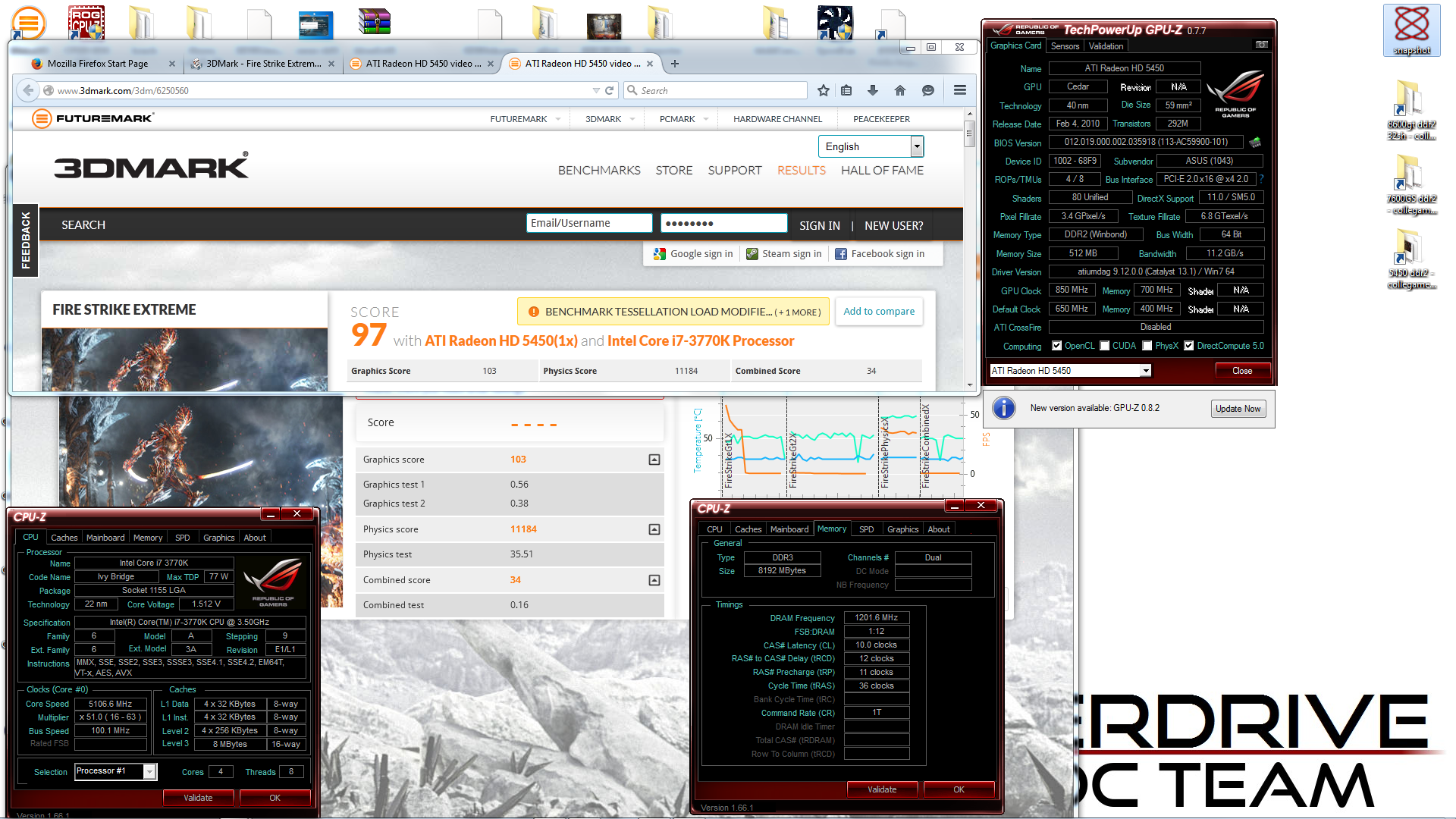The image size is (1456, 819).
Task: Bookmark this page with star icon
Action: coord(824,90)
